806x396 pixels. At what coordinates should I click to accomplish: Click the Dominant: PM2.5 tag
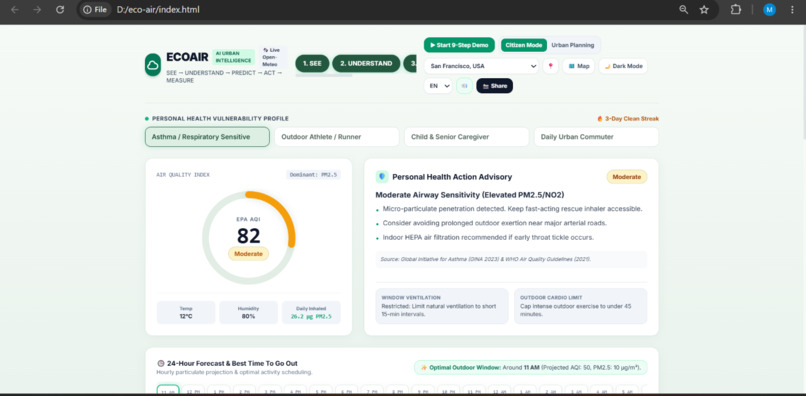coord(313,175)
